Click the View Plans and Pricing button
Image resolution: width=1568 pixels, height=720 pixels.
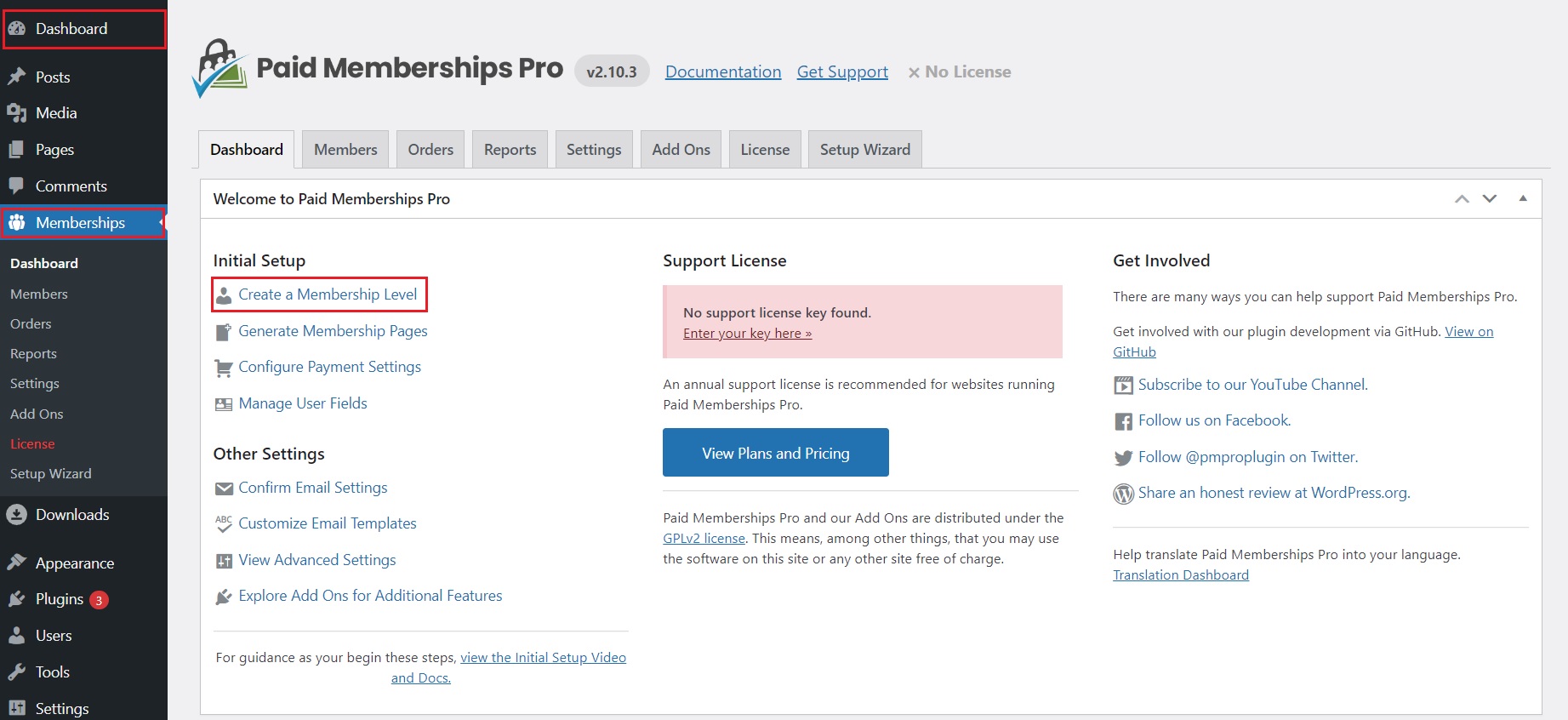[776, 453]
